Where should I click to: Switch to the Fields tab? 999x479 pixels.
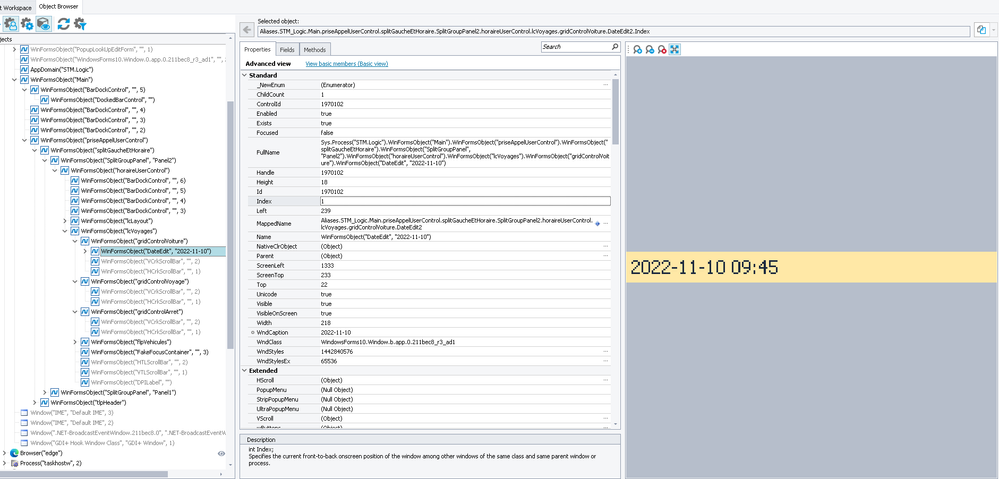coord(287,49)
